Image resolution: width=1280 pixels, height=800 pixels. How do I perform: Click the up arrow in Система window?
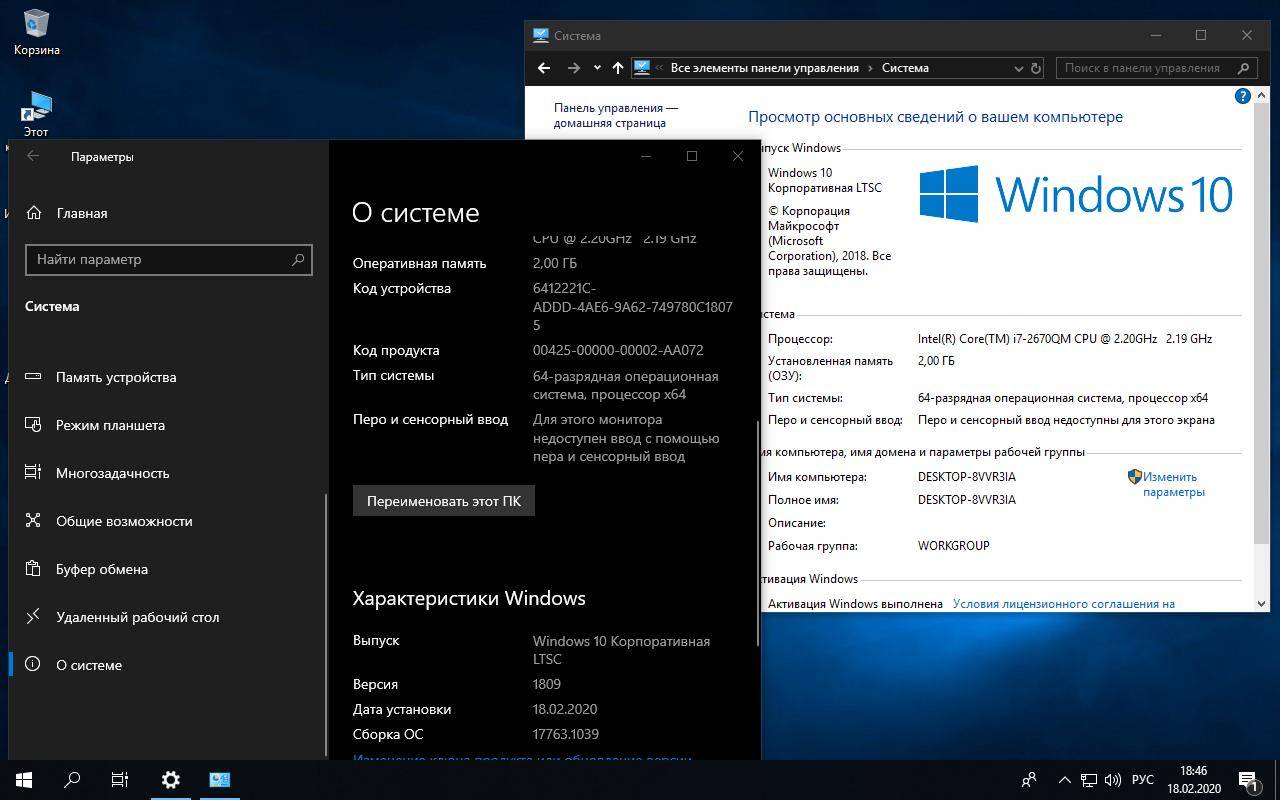(617, 68)
